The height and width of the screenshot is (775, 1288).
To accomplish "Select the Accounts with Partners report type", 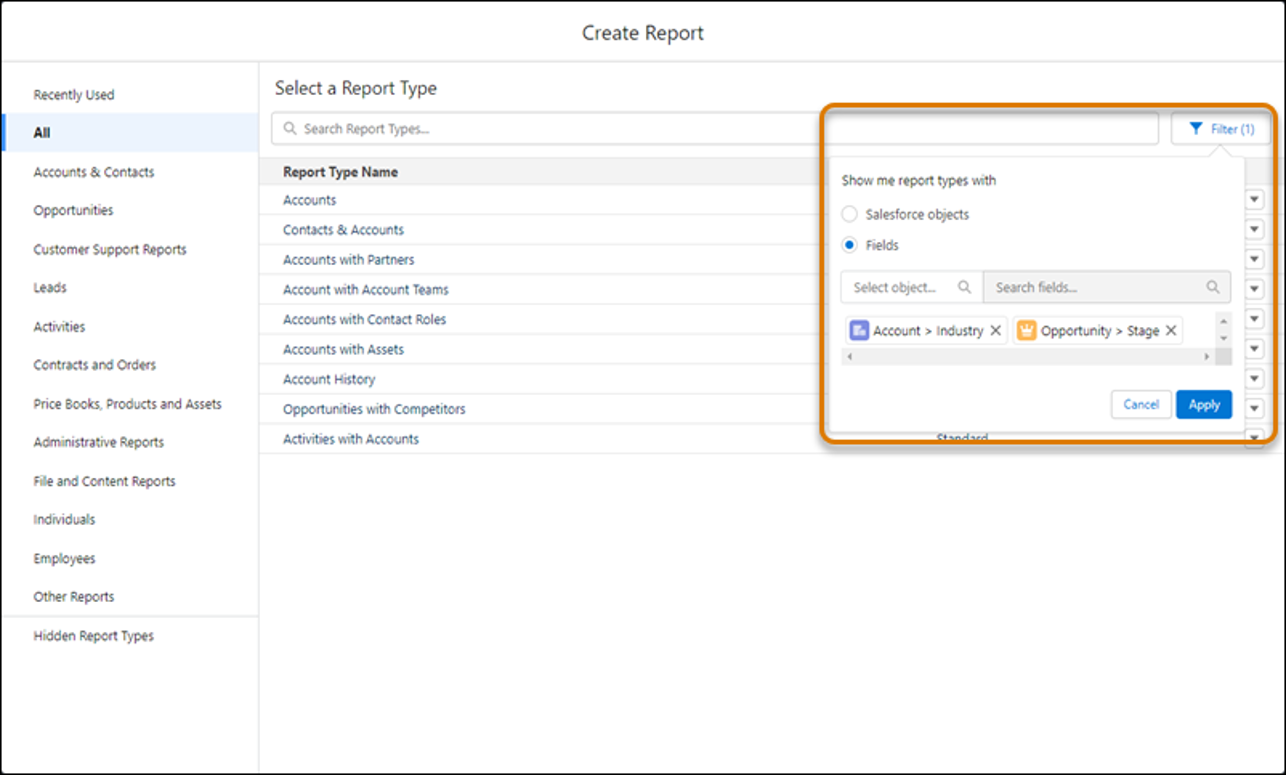I will (x=348, y=260).
